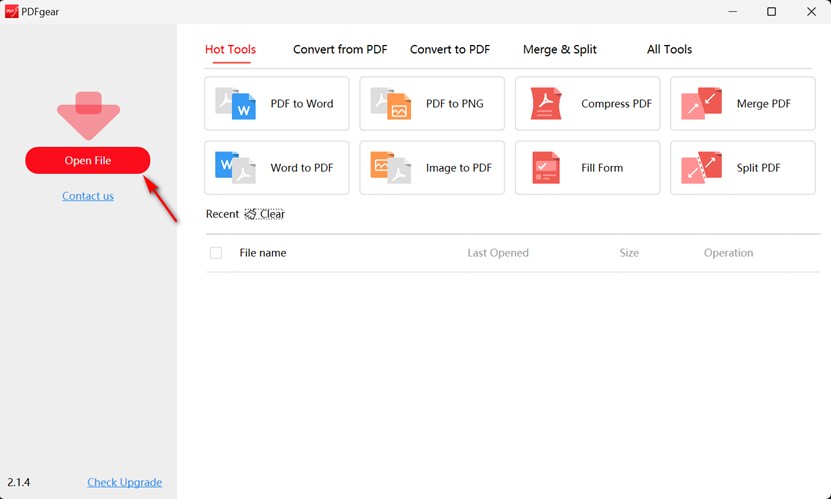Viewport: 831px width, 499px height.
Task: Go to the Merge & Split tab
Action: [x=560, y=49]
